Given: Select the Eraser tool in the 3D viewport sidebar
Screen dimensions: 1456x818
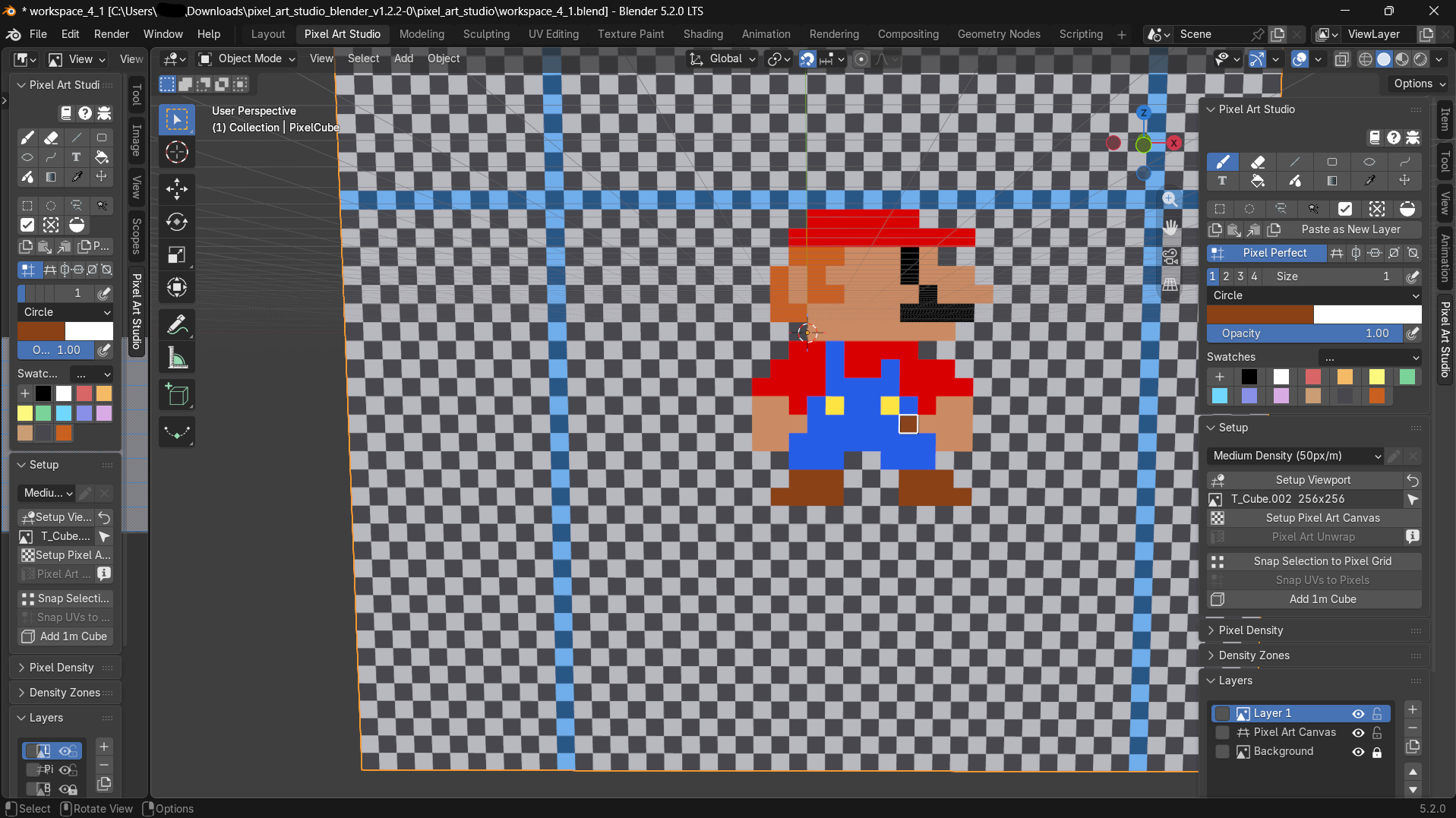Looking at the screenshot, I should (1259, 162).
